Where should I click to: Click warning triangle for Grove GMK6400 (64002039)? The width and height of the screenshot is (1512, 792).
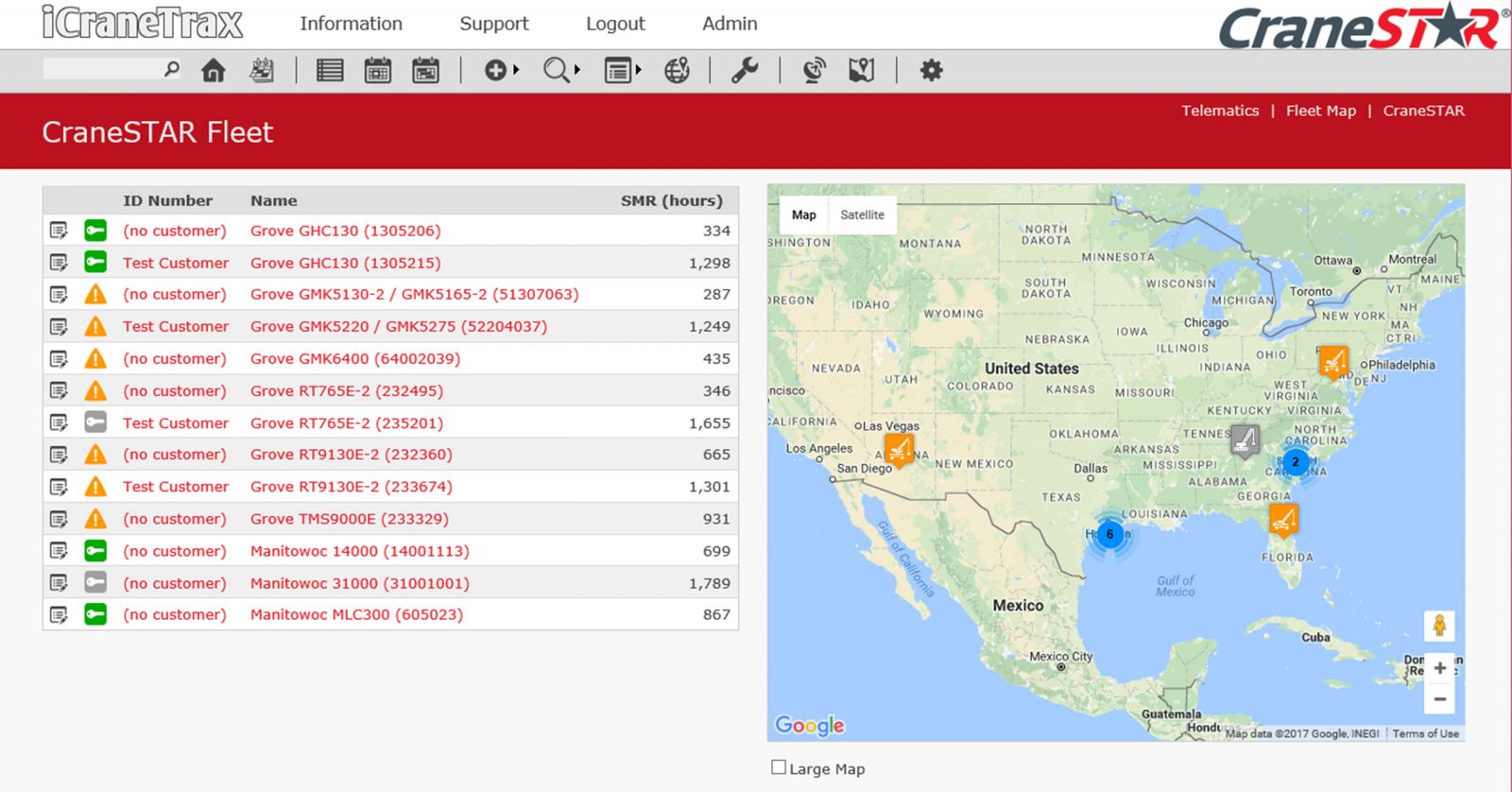[x=95, y=358]
